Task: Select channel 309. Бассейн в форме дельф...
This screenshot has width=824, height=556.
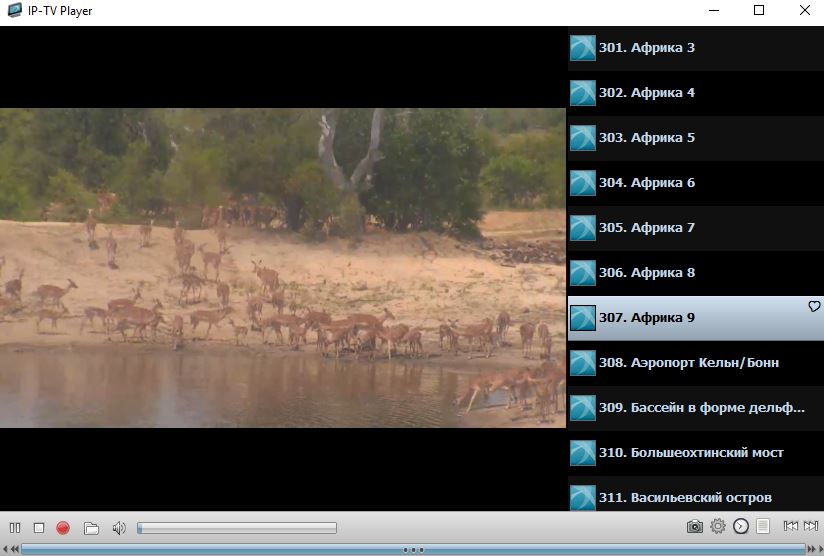Action: 696,408
